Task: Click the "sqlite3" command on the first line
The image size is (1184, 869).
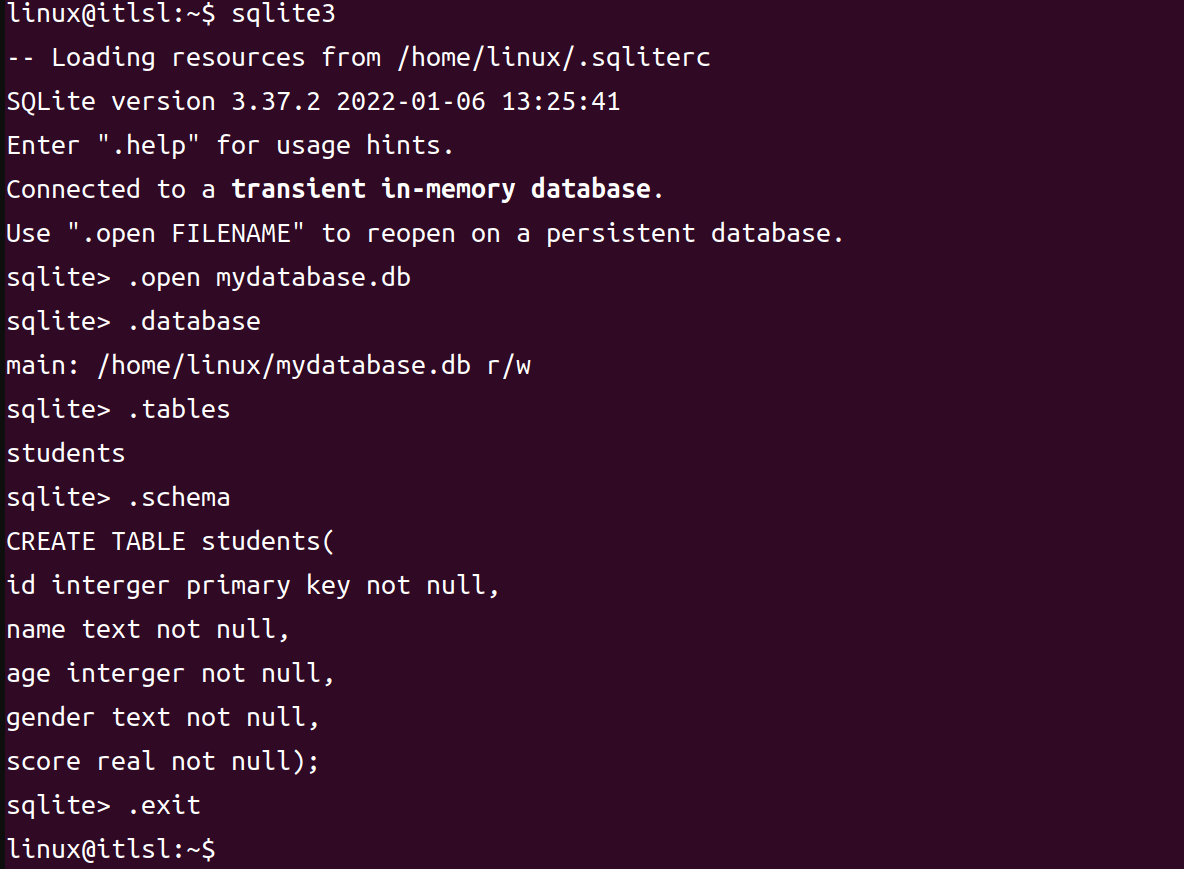Action: 283,14
